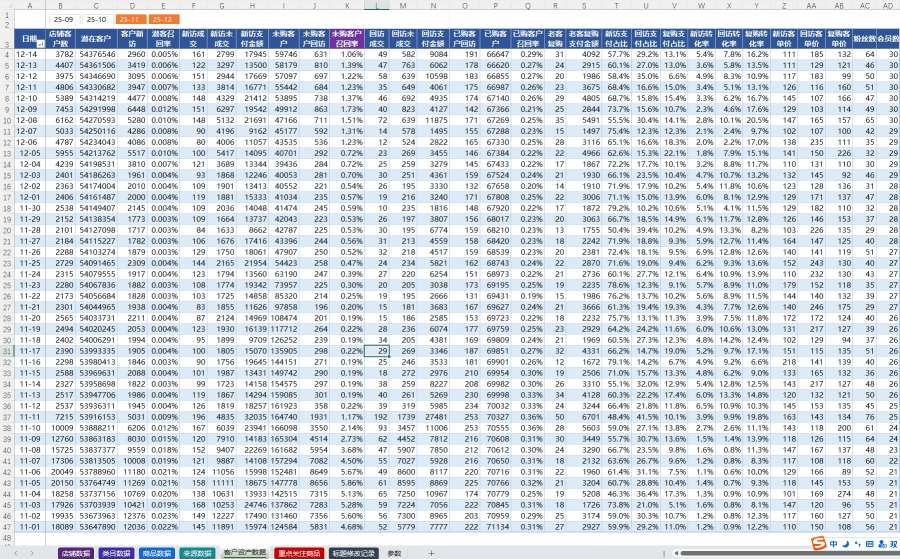
Task: Click the Sogou input method S icon
Action: (x=819, y=543)
